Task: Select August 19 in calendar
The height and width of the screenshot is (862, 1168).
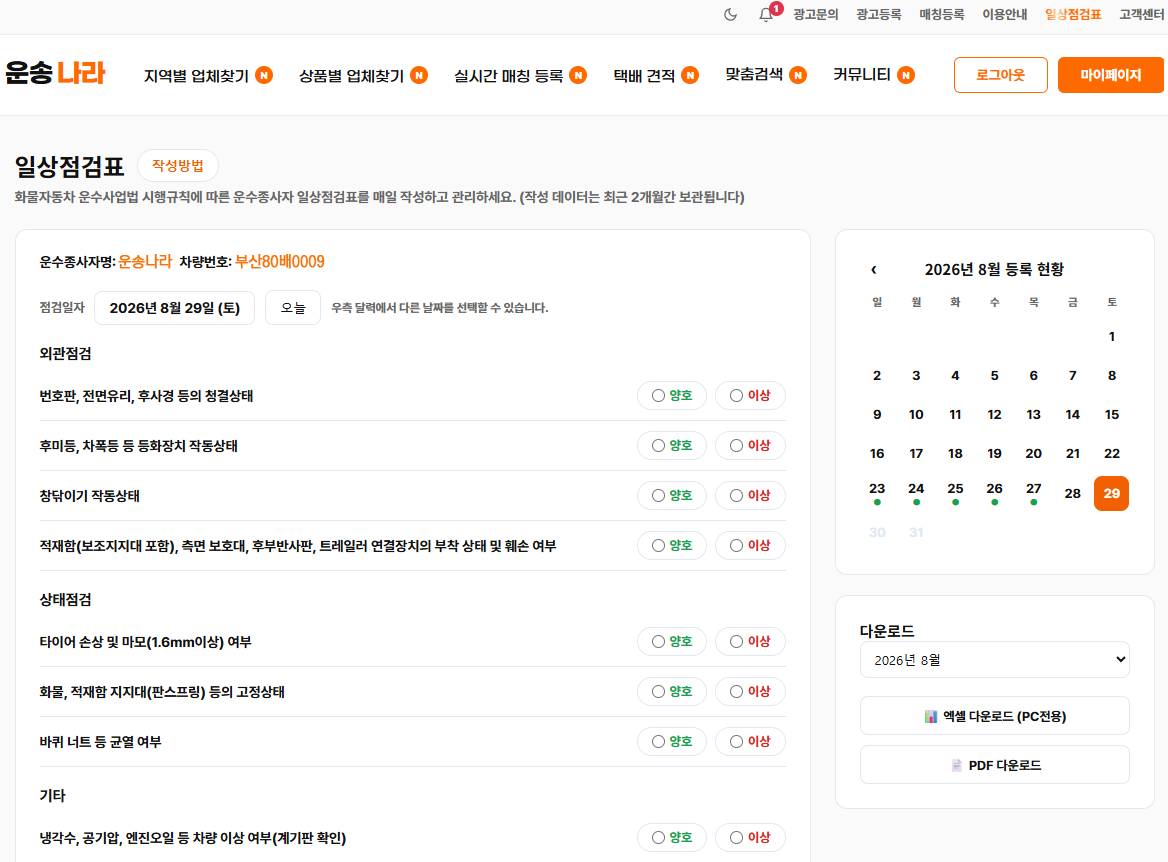Action: click(994, 453)
